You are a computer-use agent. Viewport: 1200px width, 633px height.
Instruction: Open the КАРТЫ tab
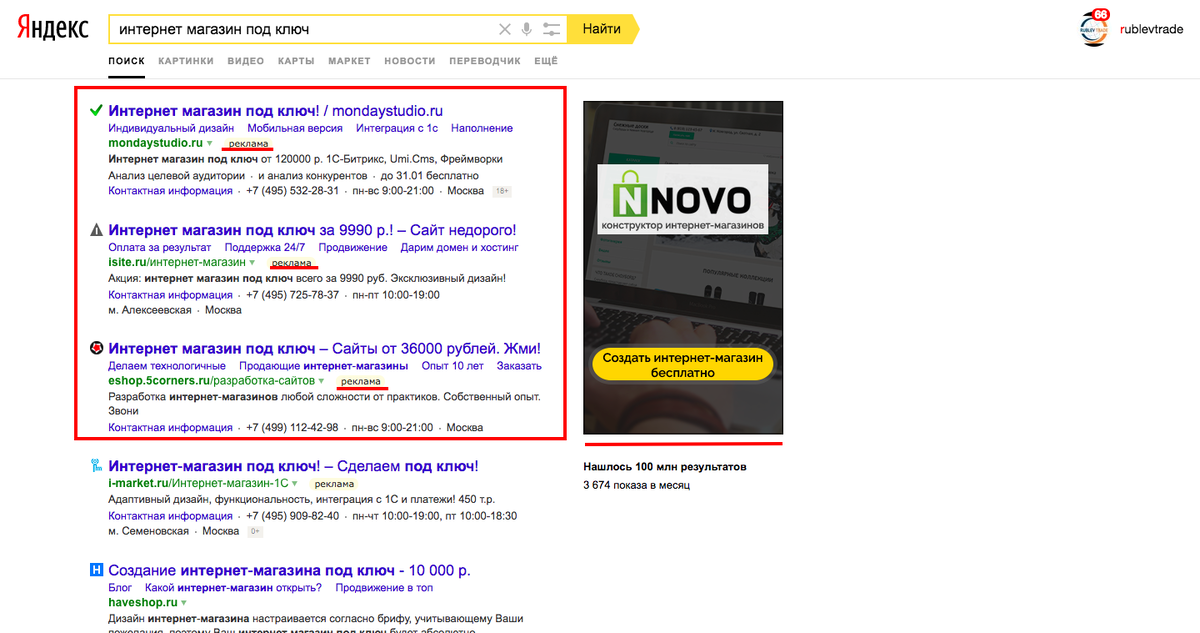point(297,61)
